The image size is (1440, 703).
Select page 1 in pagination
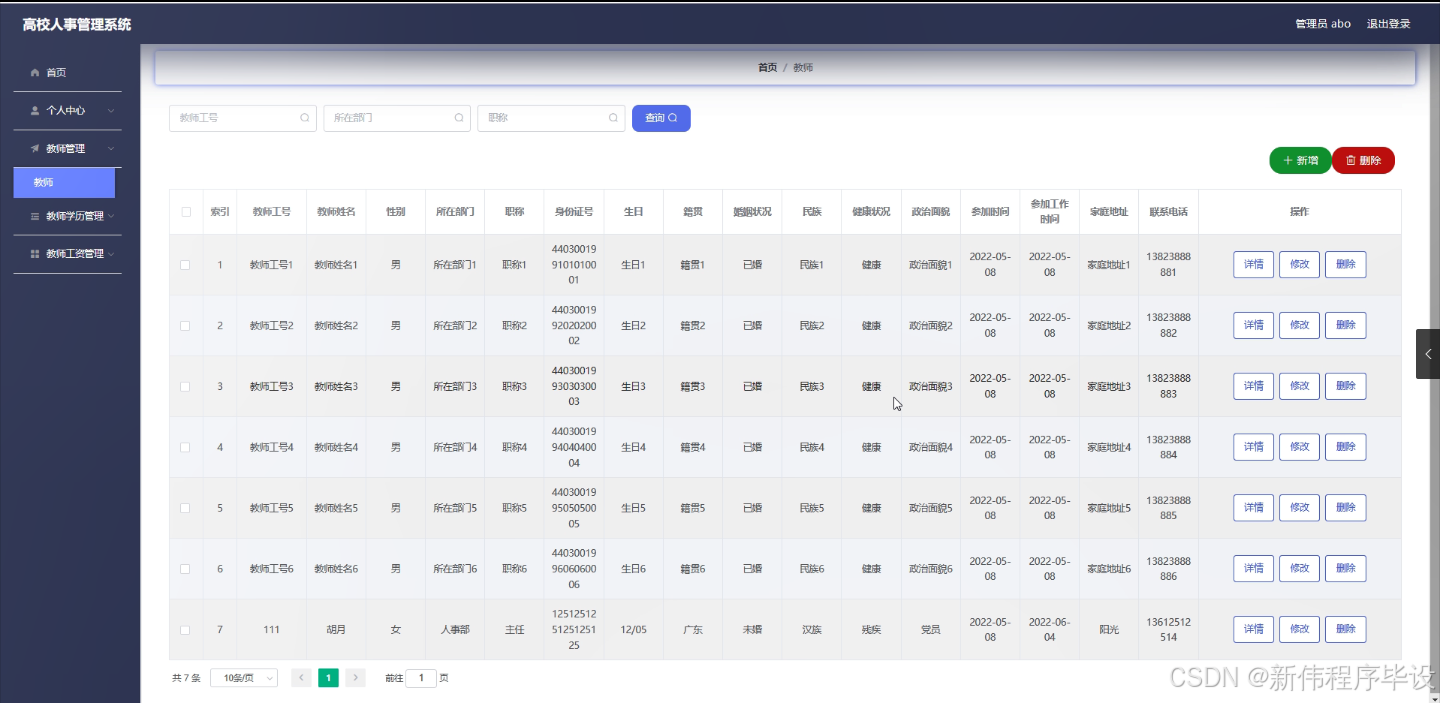click(x=328, y=678)
